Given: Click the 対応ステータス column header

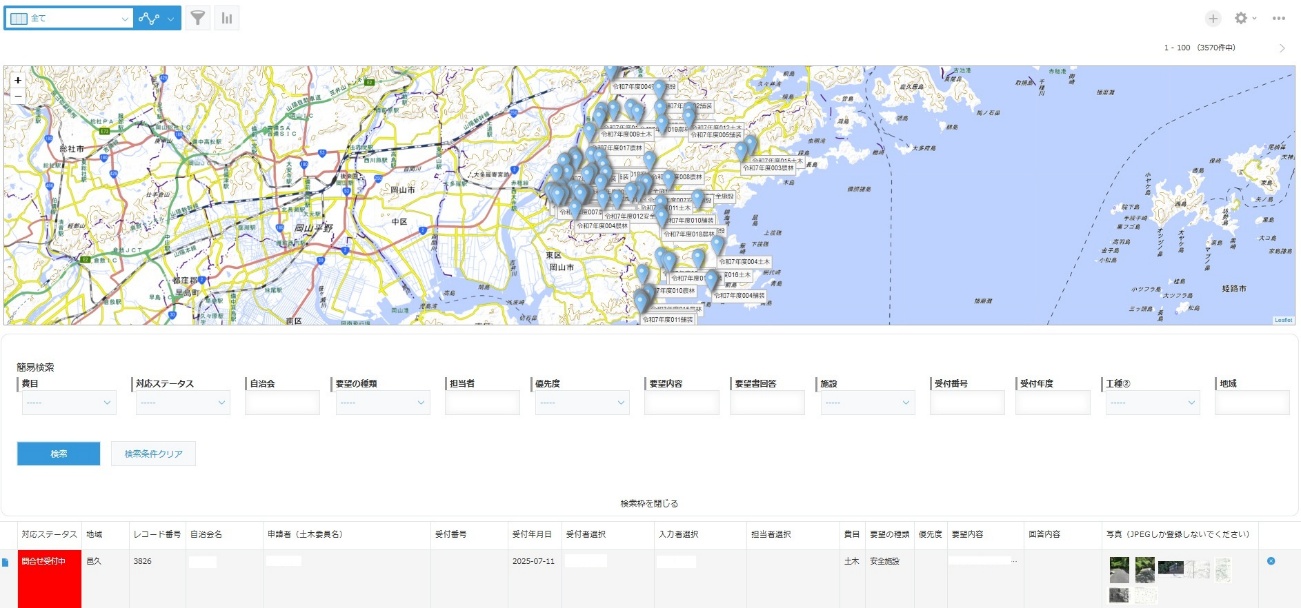Looking at the screenshot, I should click(x=49, y=535).
